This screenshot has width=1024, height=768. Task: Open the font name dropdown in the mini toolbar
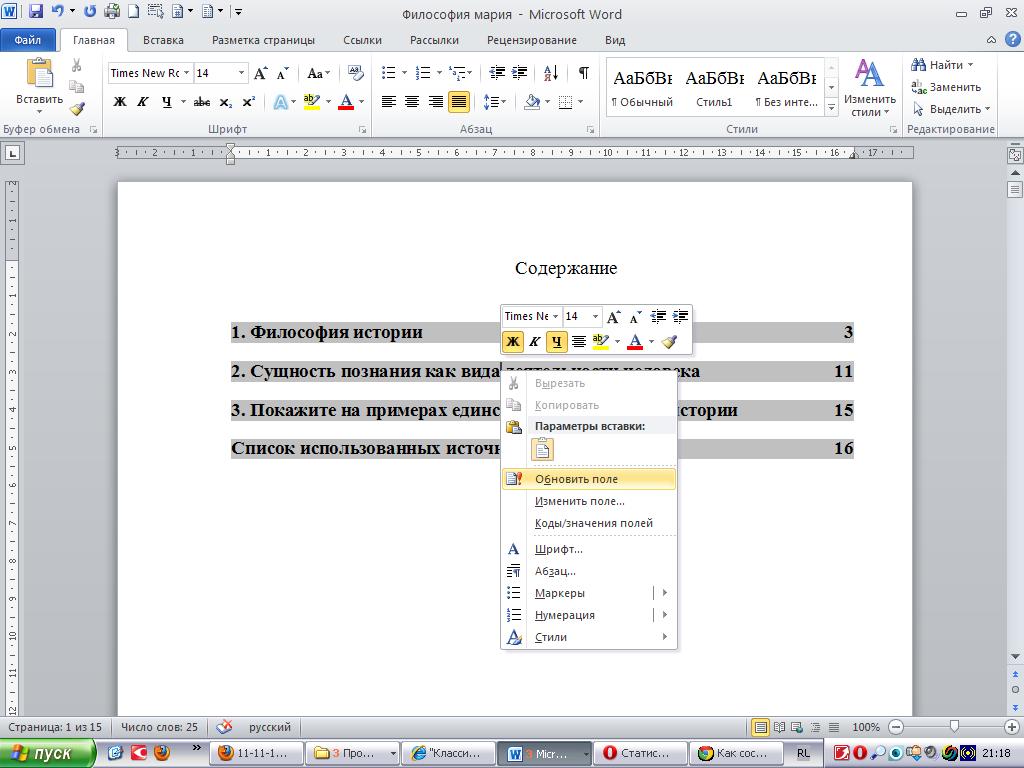pyautogui.click(x=555, y=317)
